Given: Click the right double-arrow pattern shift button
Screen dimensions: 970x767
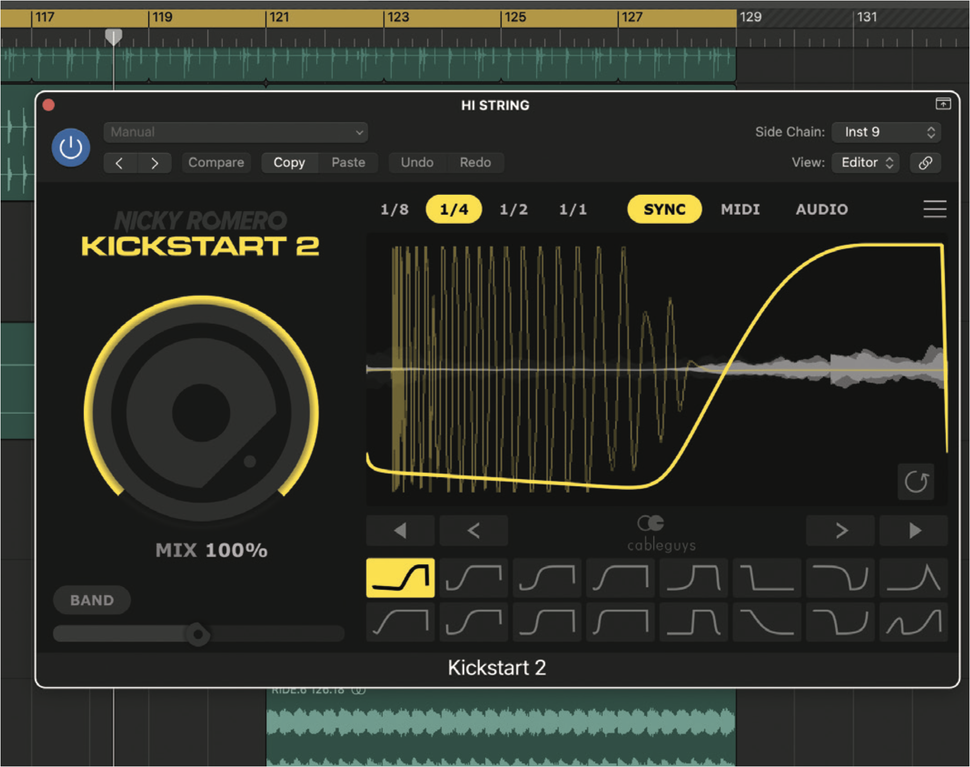Looking at the screenshot, I should click(x=912, y=530).
